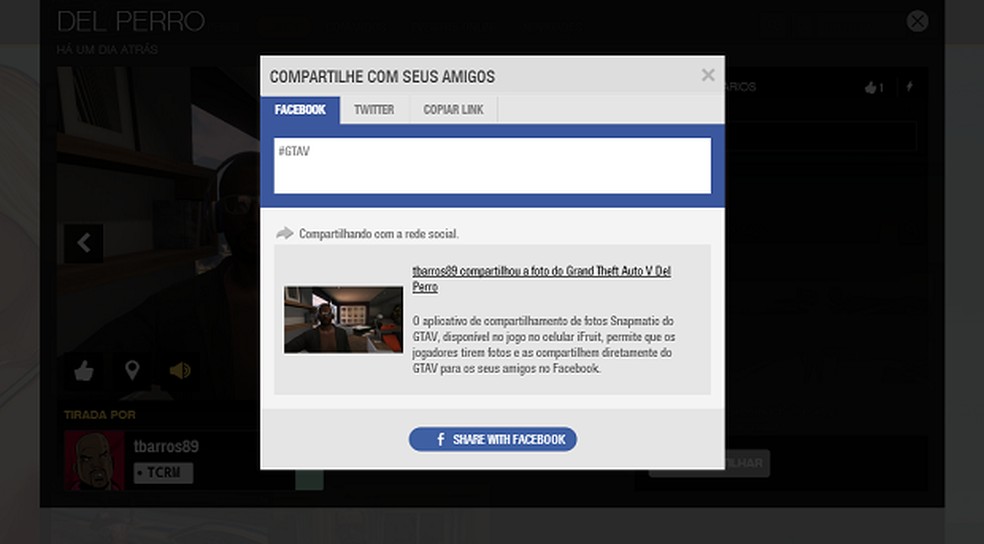984x544 pixels.
Task: Click the 'Há um dia atrás' timestamp
Action: (x=107, y=50)
